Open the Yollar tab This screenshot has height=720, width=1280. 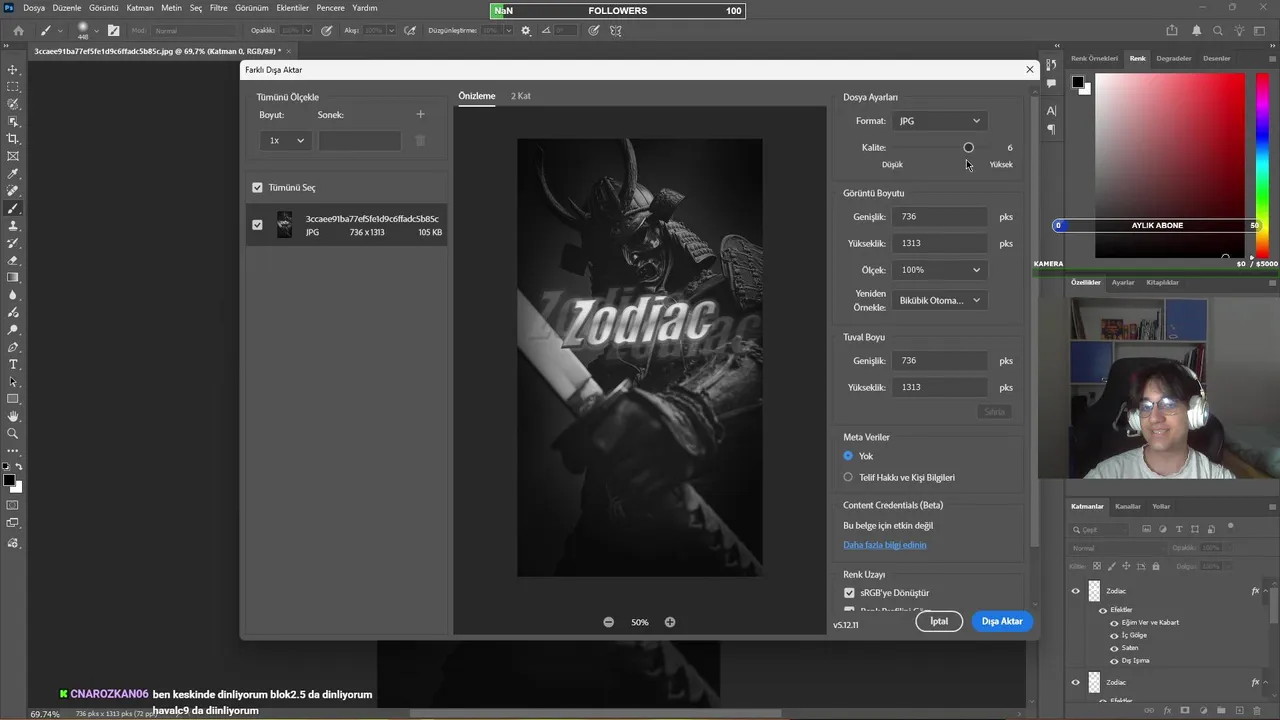(x=1161, y=506)
